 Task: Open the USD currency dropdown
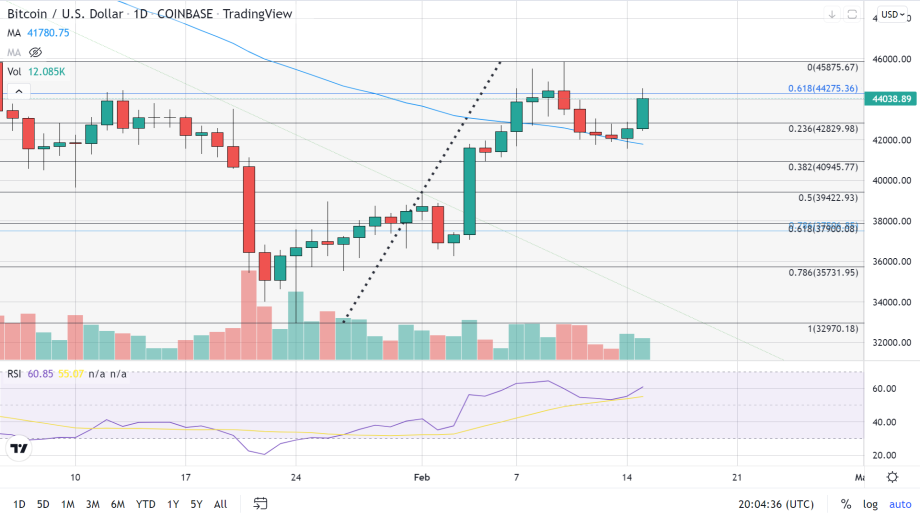893,15
